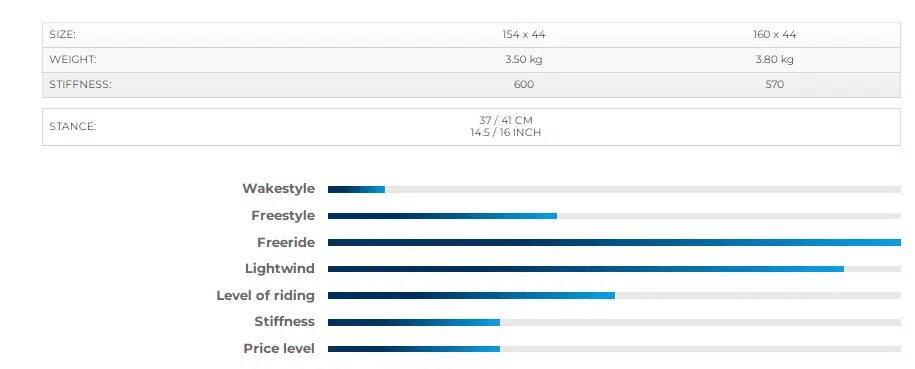The height and width of the screenshot is (369, 915).
Task: Click the 3.80 kg weight value
Action: [x=774, y=60]
